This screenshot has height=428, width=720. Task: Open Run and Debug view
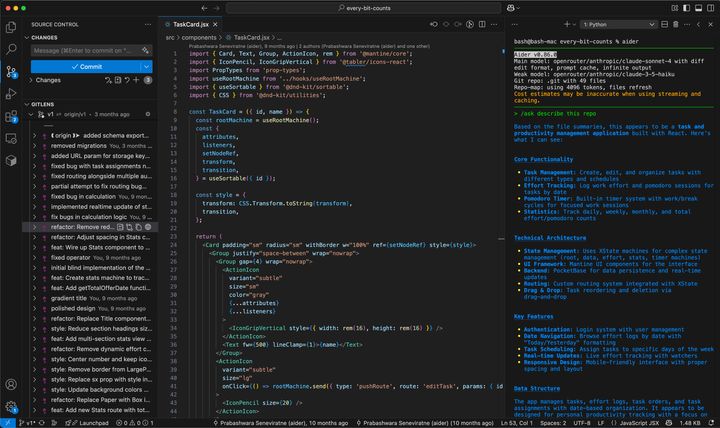point(11,94)
